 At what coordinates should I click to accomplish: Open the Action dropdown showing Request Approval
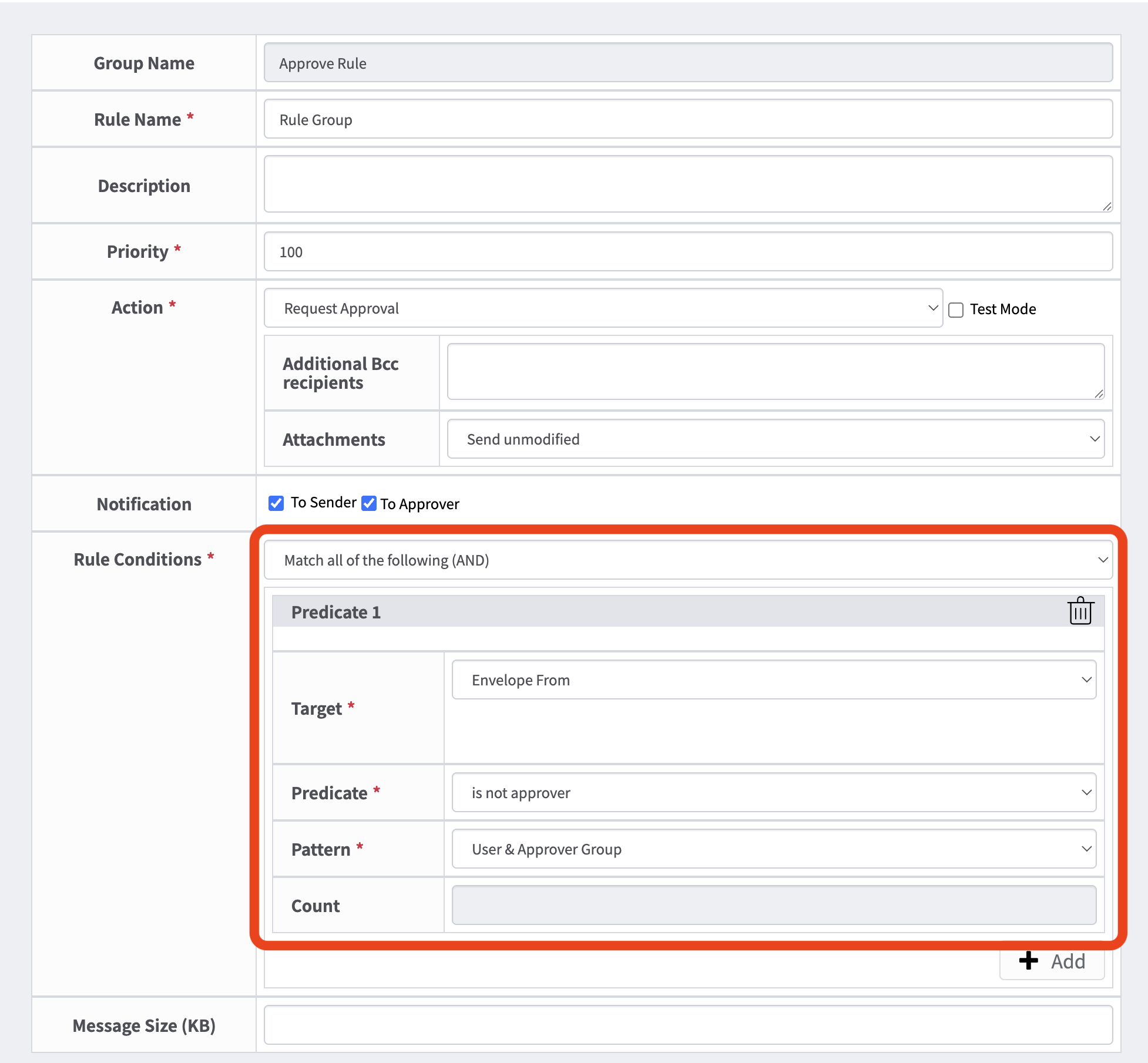pyautogui.click(x=603, y=308)
